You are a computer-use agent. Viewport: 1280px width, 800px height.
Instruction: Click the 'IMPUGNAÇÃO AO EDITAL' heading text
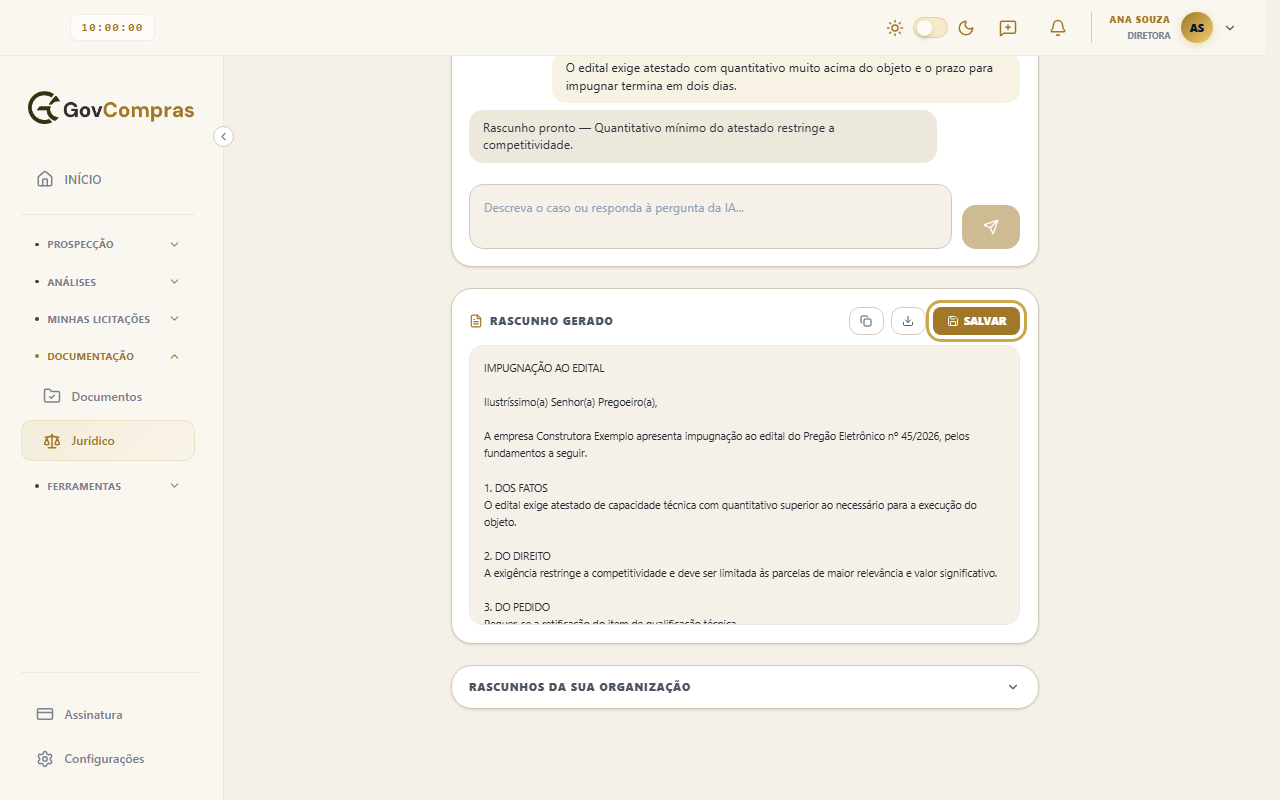click(x=544, y=368)
